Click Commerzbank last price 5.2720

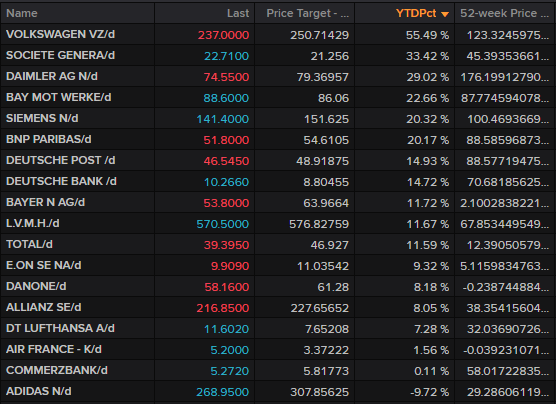[230, 371]
